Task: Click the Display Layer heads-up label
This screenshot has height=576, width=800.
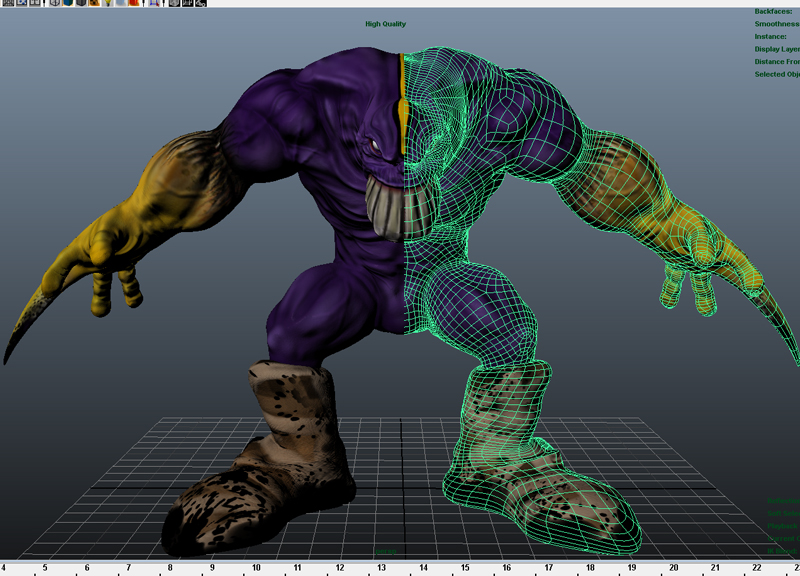Action: (x=777, y=49)
